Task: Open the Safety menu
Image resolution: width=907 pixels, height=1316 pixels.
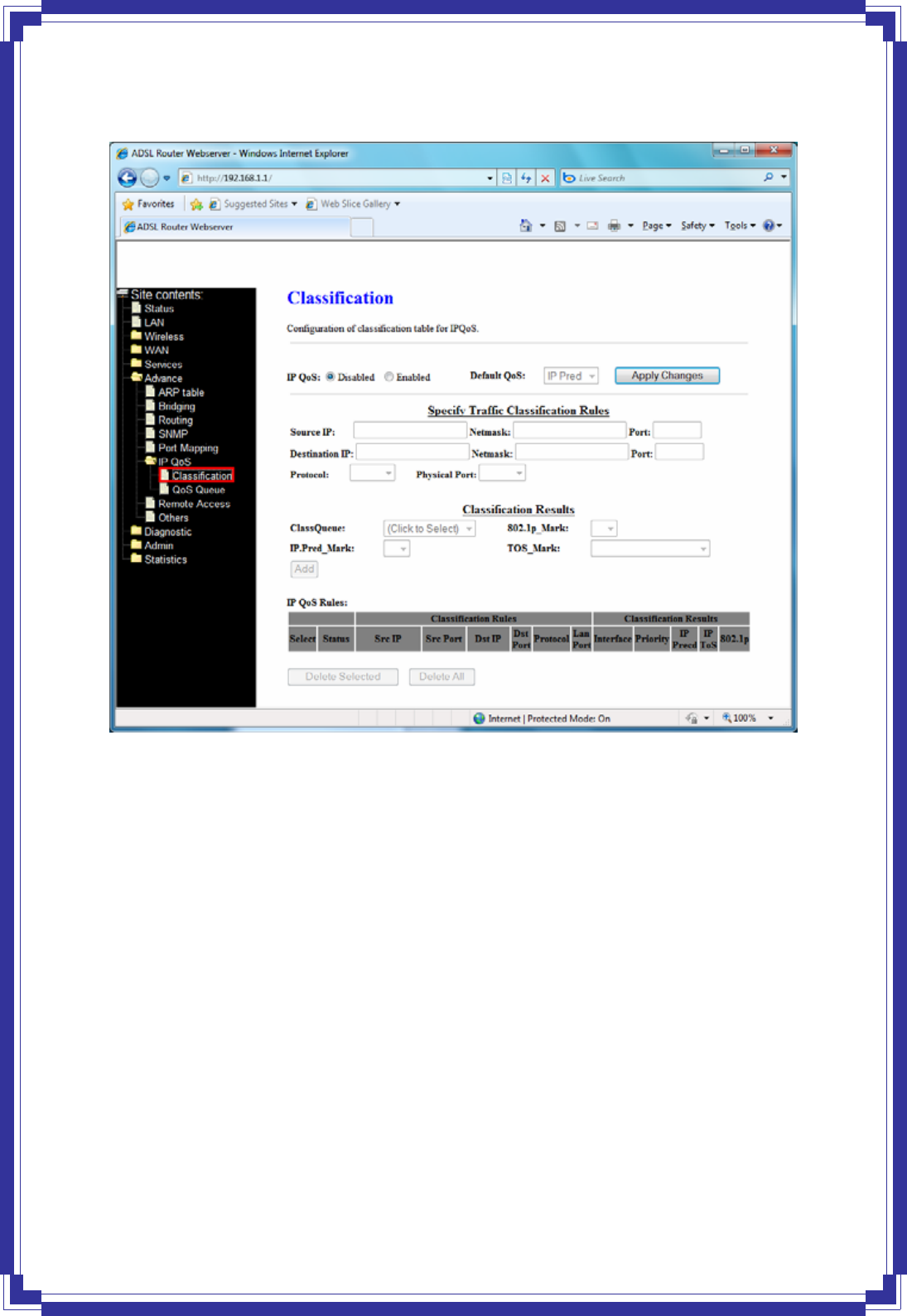Action: 697,225
